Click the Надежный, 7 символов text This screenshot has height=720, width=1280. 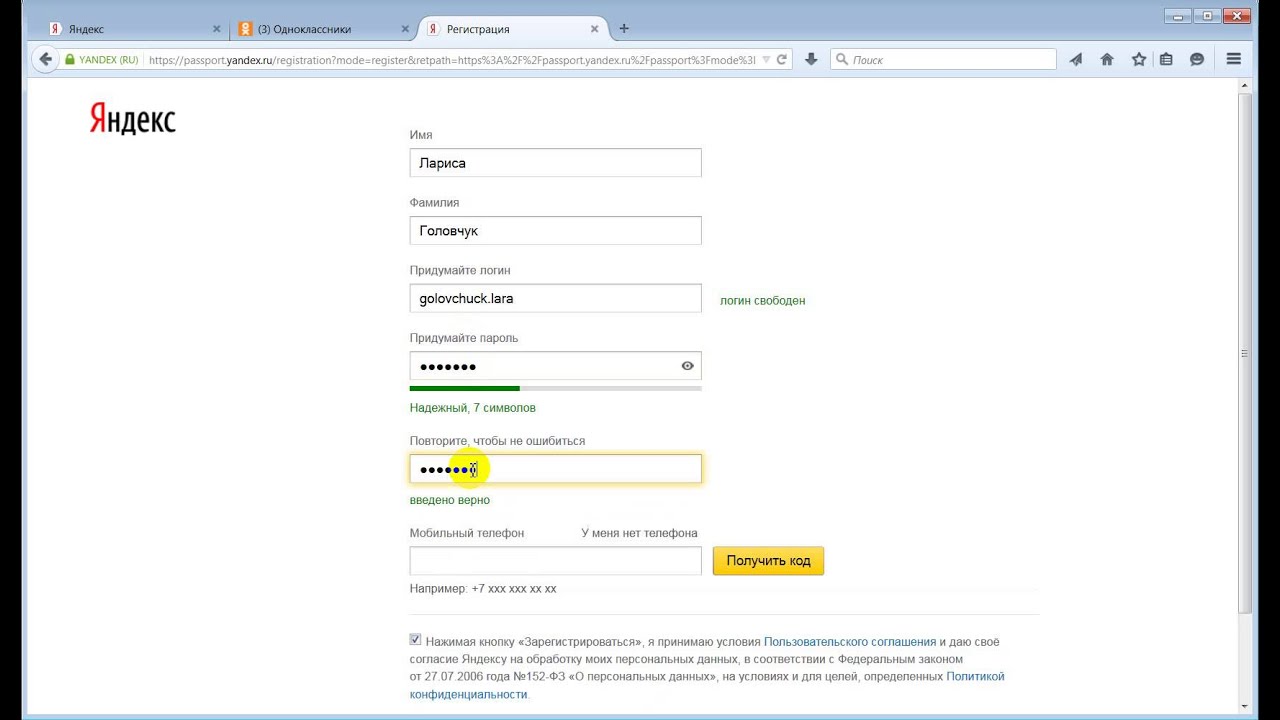pyautogui.click(x=472, y=408)
